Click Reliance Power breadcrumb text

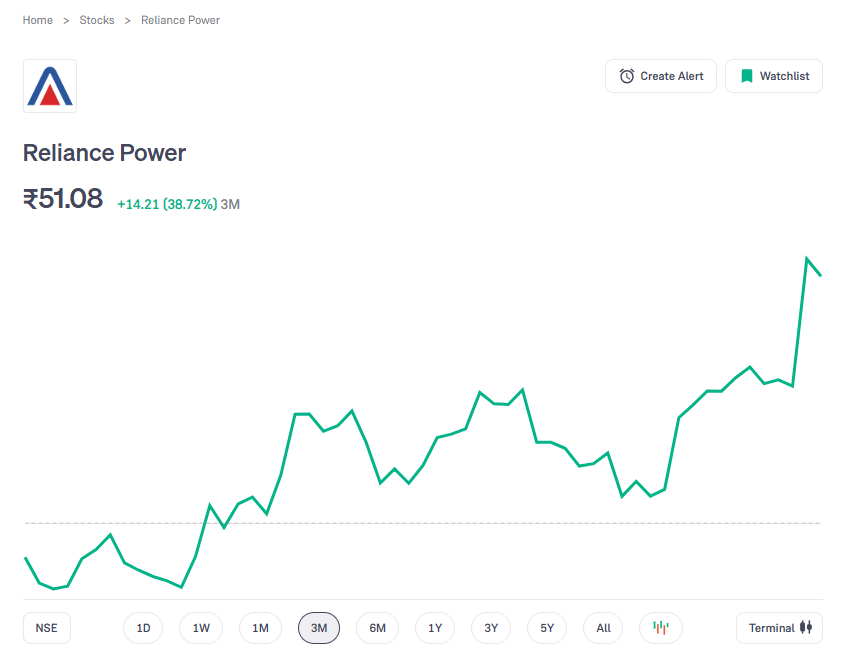tap(181, 20)
